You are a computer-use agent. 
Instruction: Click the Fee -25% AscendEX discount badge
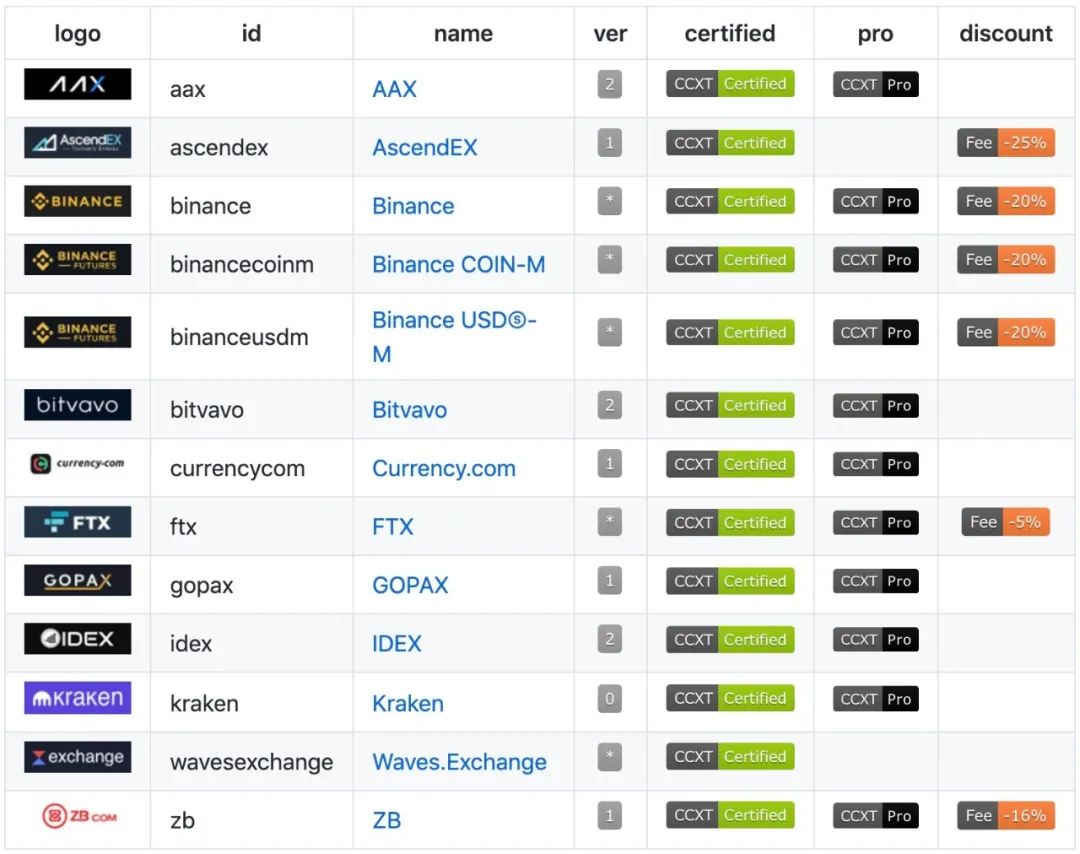point(1005,143)
